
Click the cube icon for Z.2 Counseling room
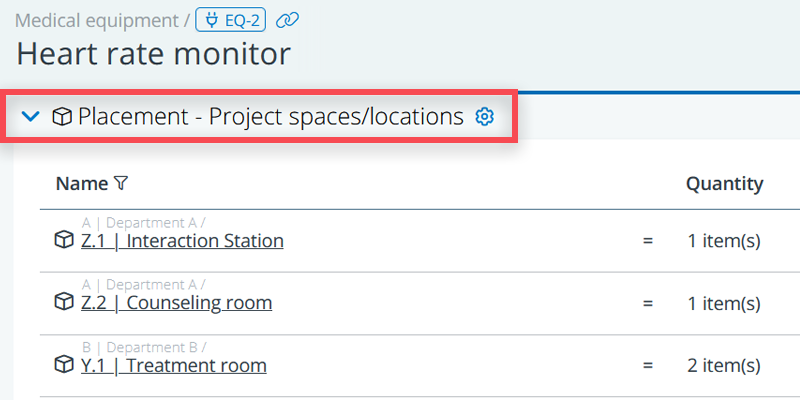tap(64, 302)
